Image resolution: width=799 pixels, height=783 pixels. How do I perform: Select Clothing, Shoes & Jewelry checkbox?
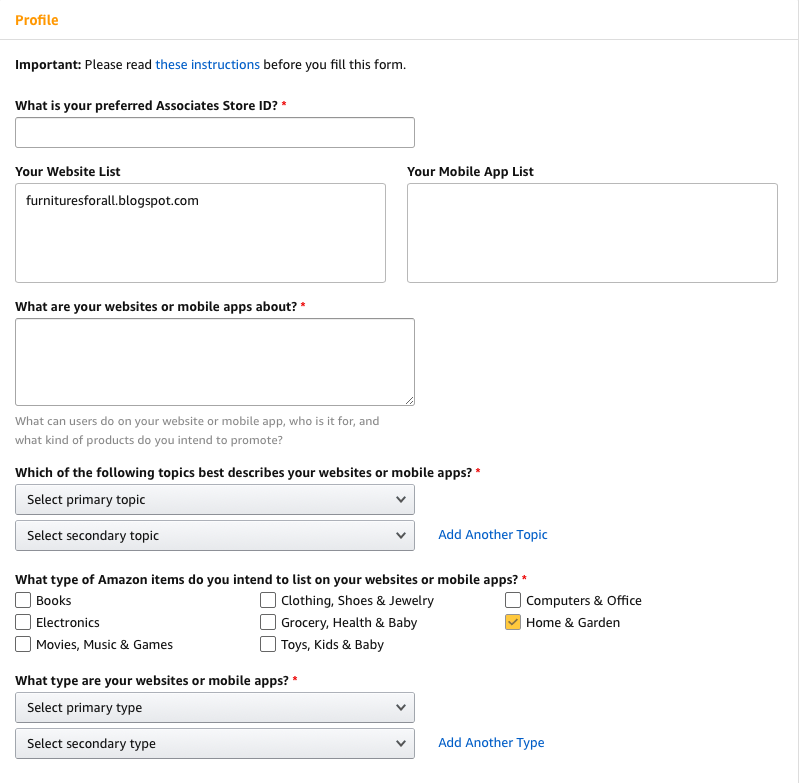pos(268,600)
